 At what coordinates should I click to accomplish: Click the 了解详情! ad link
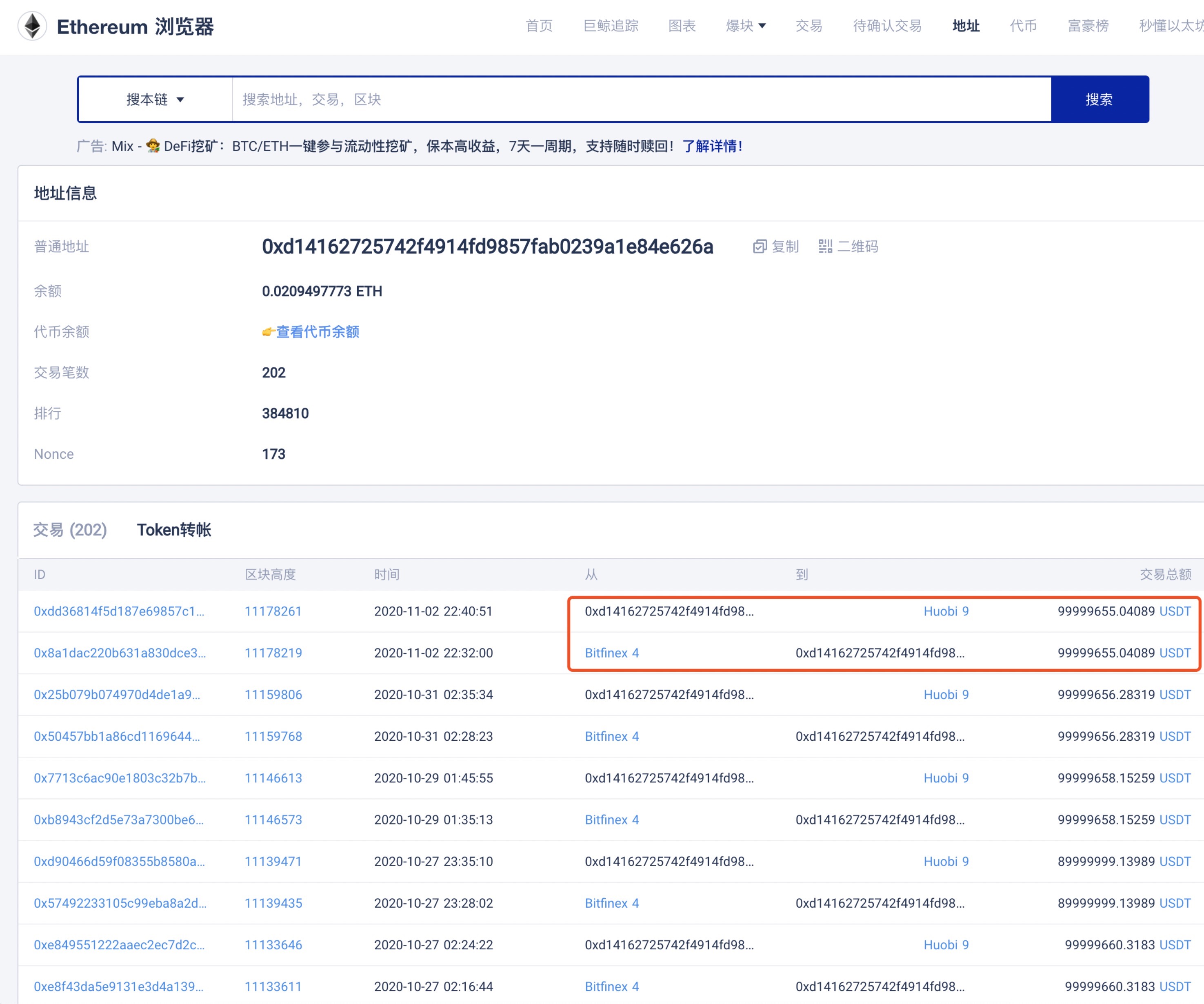pyautogui.click(x=713, y=146)
